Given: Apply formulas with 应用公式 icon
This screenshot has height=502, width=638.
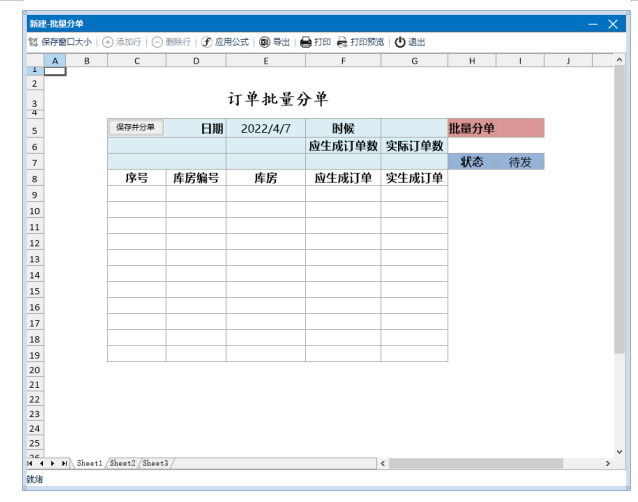Looking at the screenshot, I should coord(207,42).
